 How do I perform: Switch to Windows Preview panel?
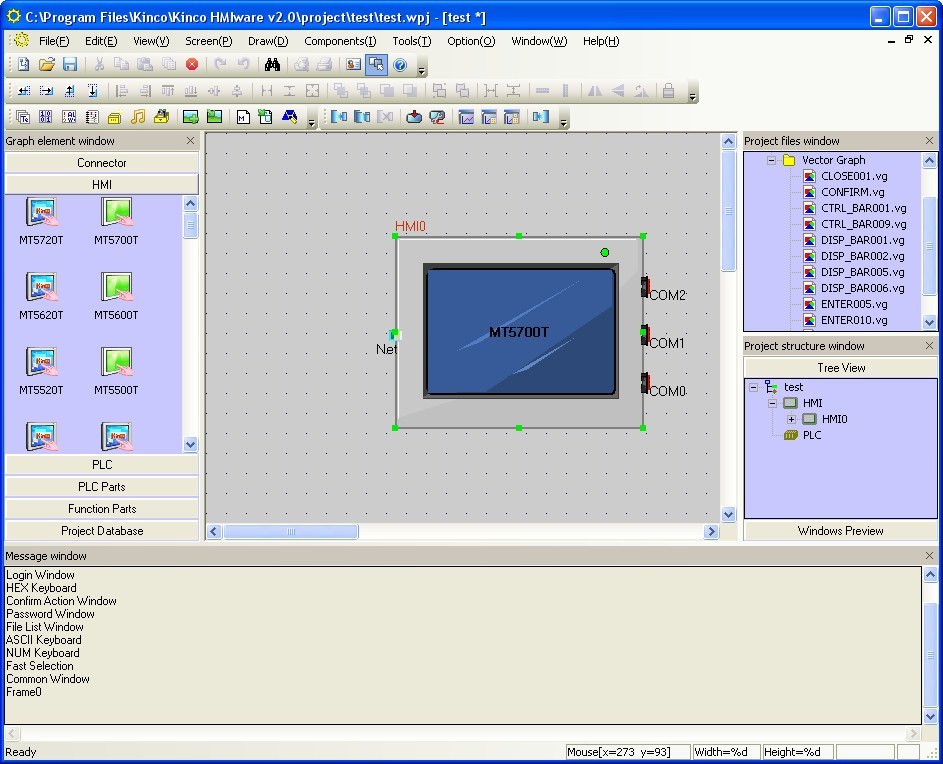(841, 531)
